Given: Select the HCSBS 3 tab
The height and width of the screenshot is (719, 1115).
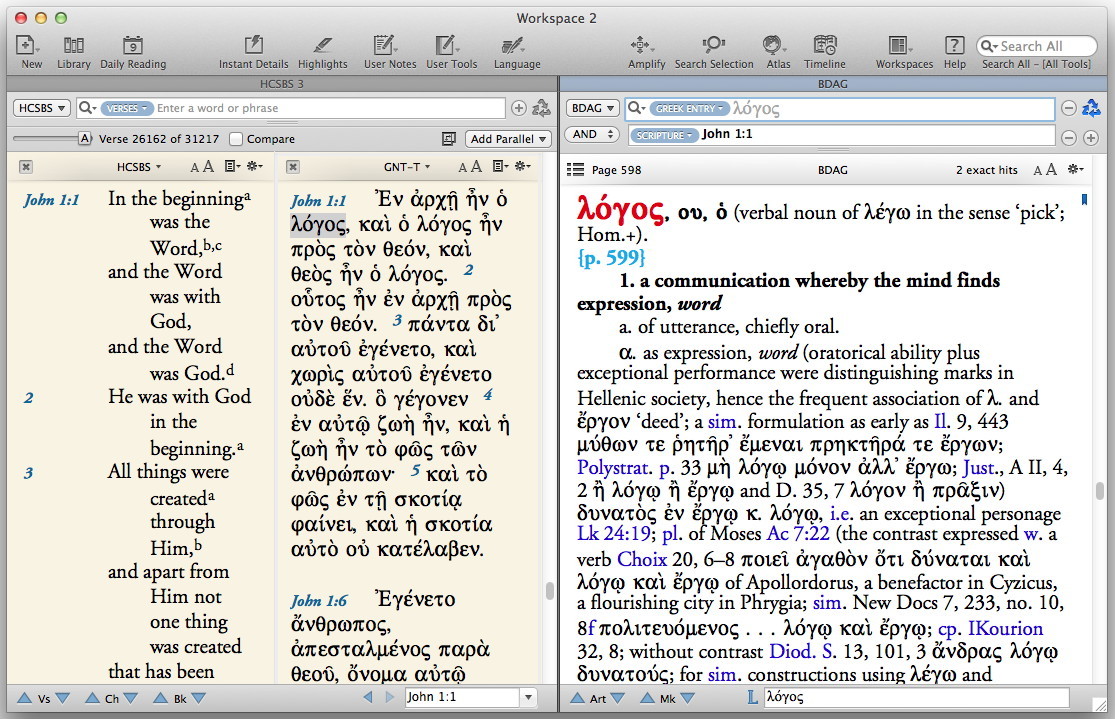Looking at the screenshot, I should 282,84.
